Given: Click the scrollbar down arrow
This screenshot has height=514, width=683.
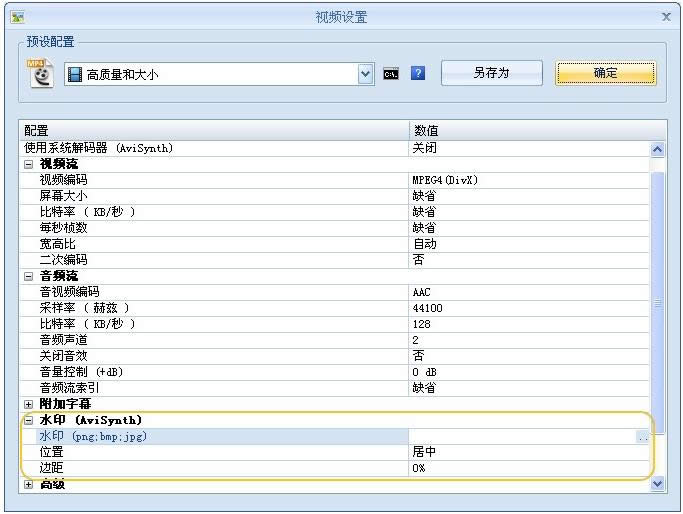Looking at the screenshot, I should tap(657, 483).
